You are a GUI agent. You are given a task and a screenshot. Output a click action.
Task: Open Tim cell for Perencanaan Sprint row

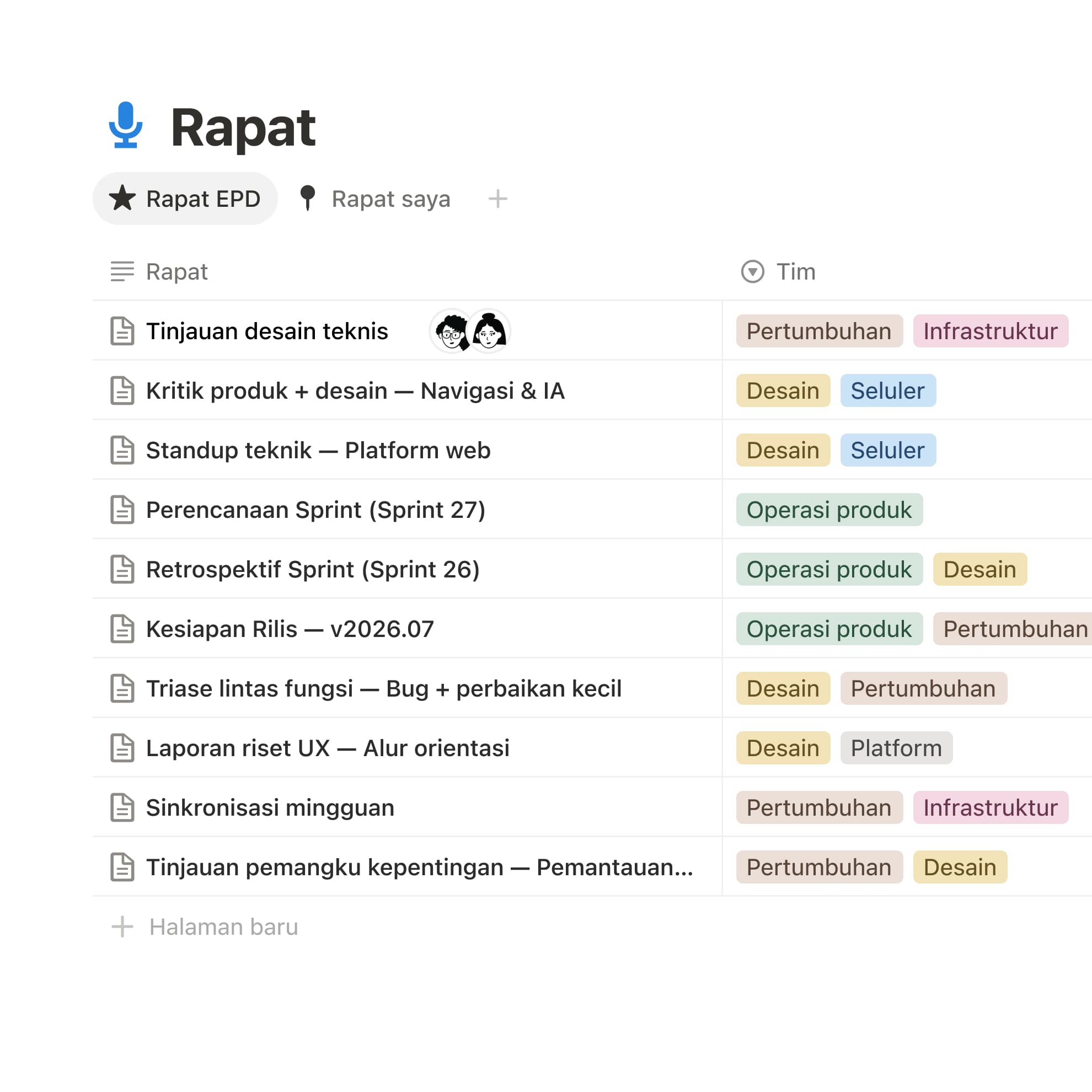[907, 510]
